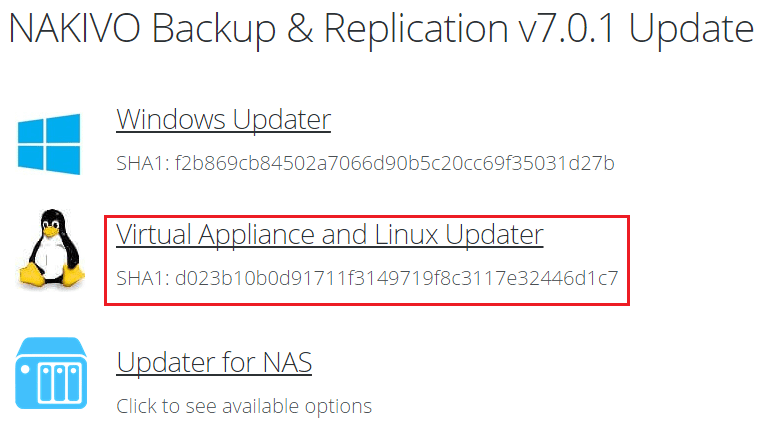Expand 'Click to see available options'

(244, 406)
